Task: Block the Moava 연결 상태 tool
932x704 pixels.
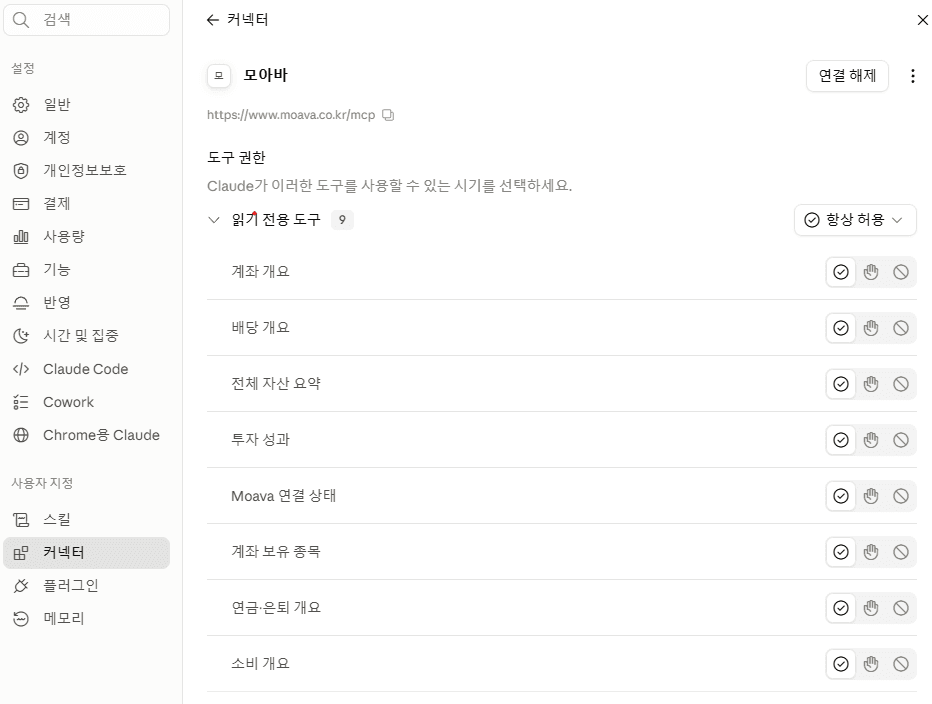Action: pyautogui.click(x=900, y=496)
